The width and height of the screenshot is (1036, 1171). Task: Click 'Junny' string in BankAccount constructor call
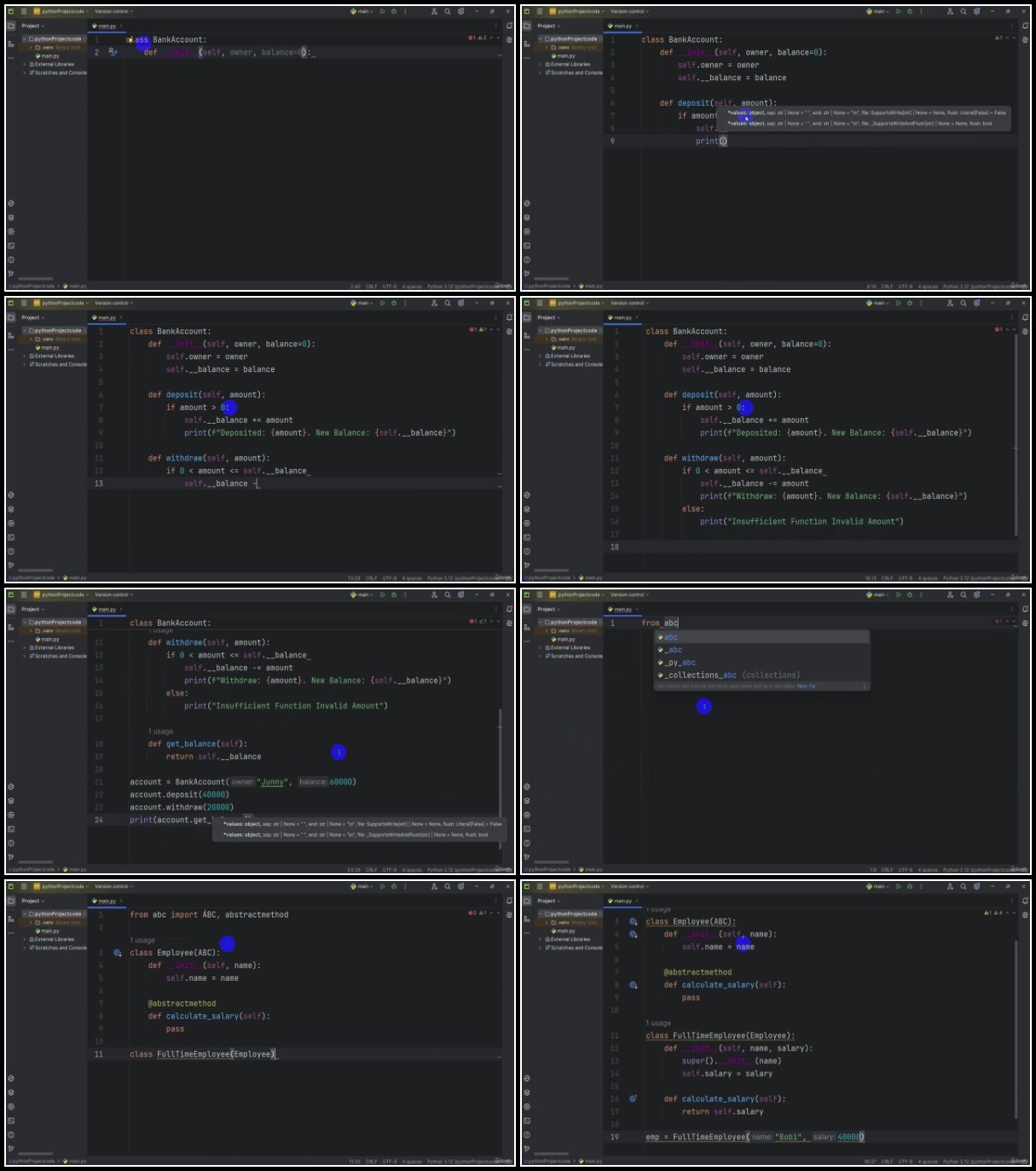[272, 782]
